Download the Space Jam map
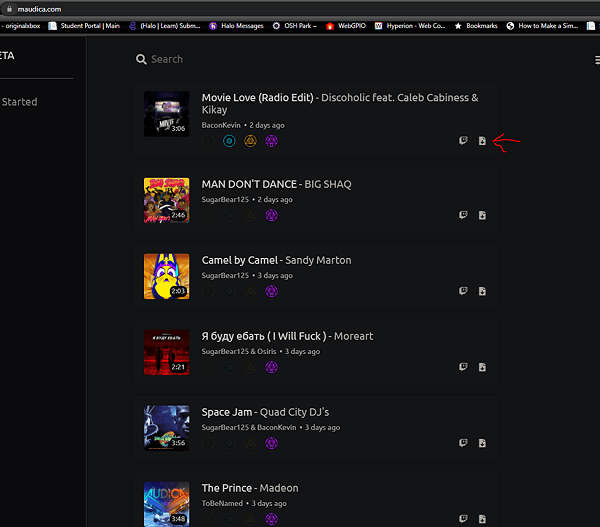Image resolution: width=600 pixels, height=527 pixels. tap(482, 443)
